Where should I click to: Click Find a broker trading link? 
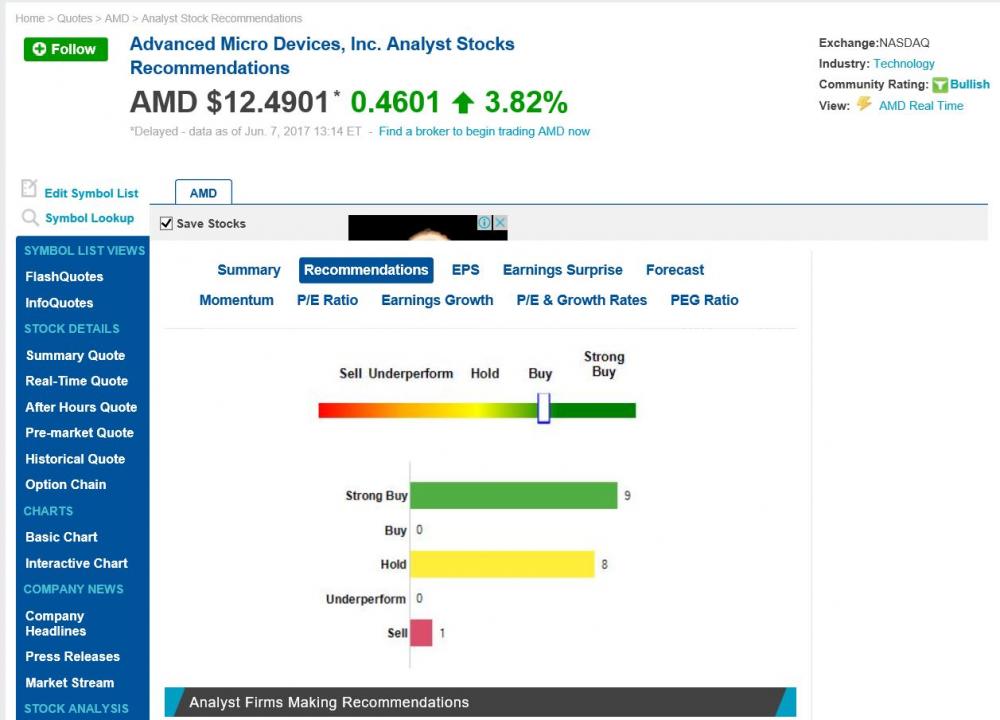(484, 131)
